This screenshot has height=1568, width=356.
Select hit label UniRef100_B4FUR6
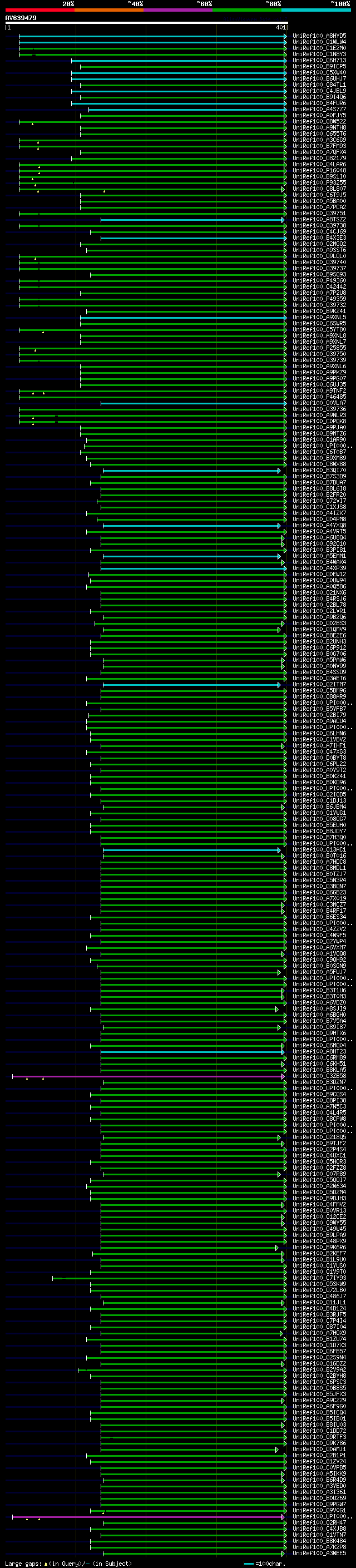point(319,103)
